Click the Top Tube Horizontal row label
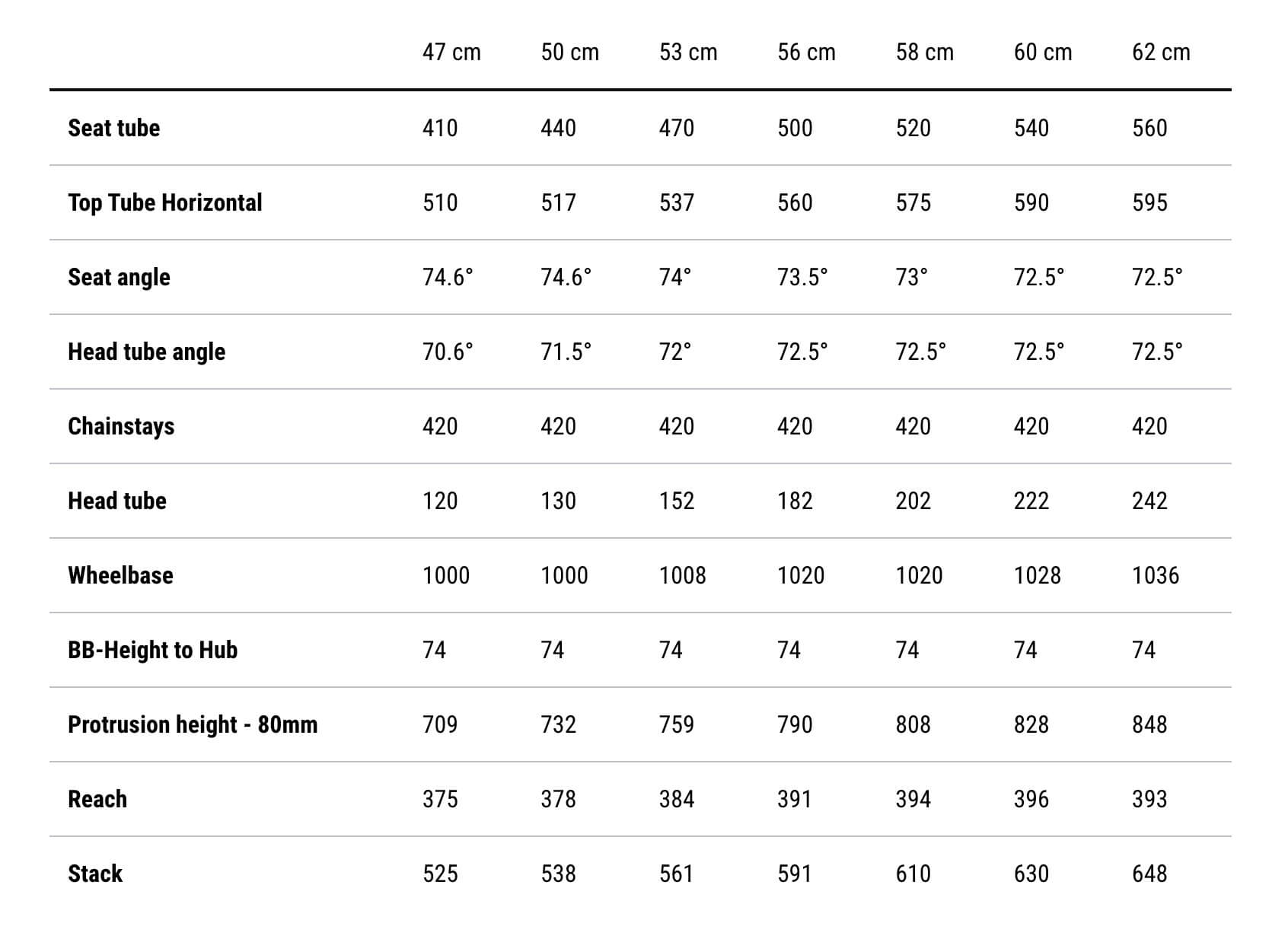 coord(165,202)
